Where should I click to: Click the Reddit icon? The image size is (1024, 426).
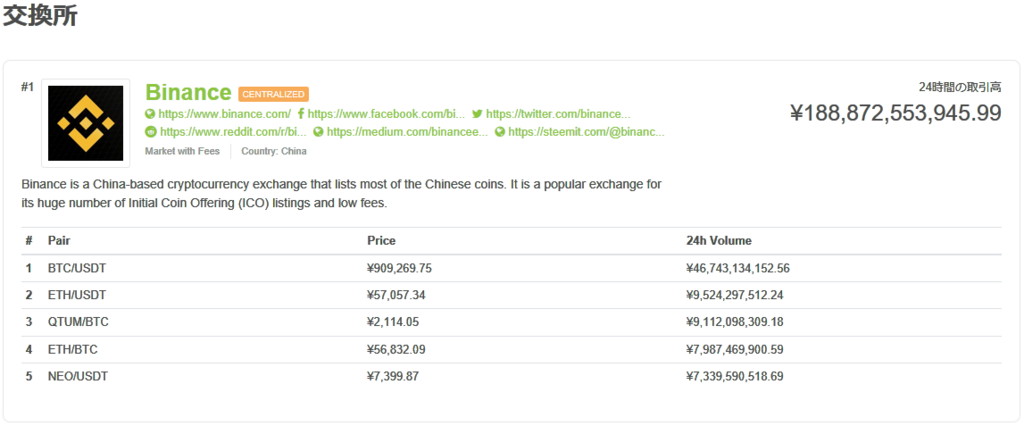tap(150, 132)
